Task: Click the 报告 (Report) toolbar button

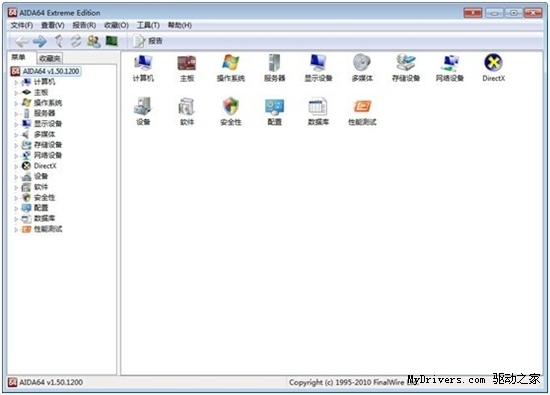Action: (148, 41)
